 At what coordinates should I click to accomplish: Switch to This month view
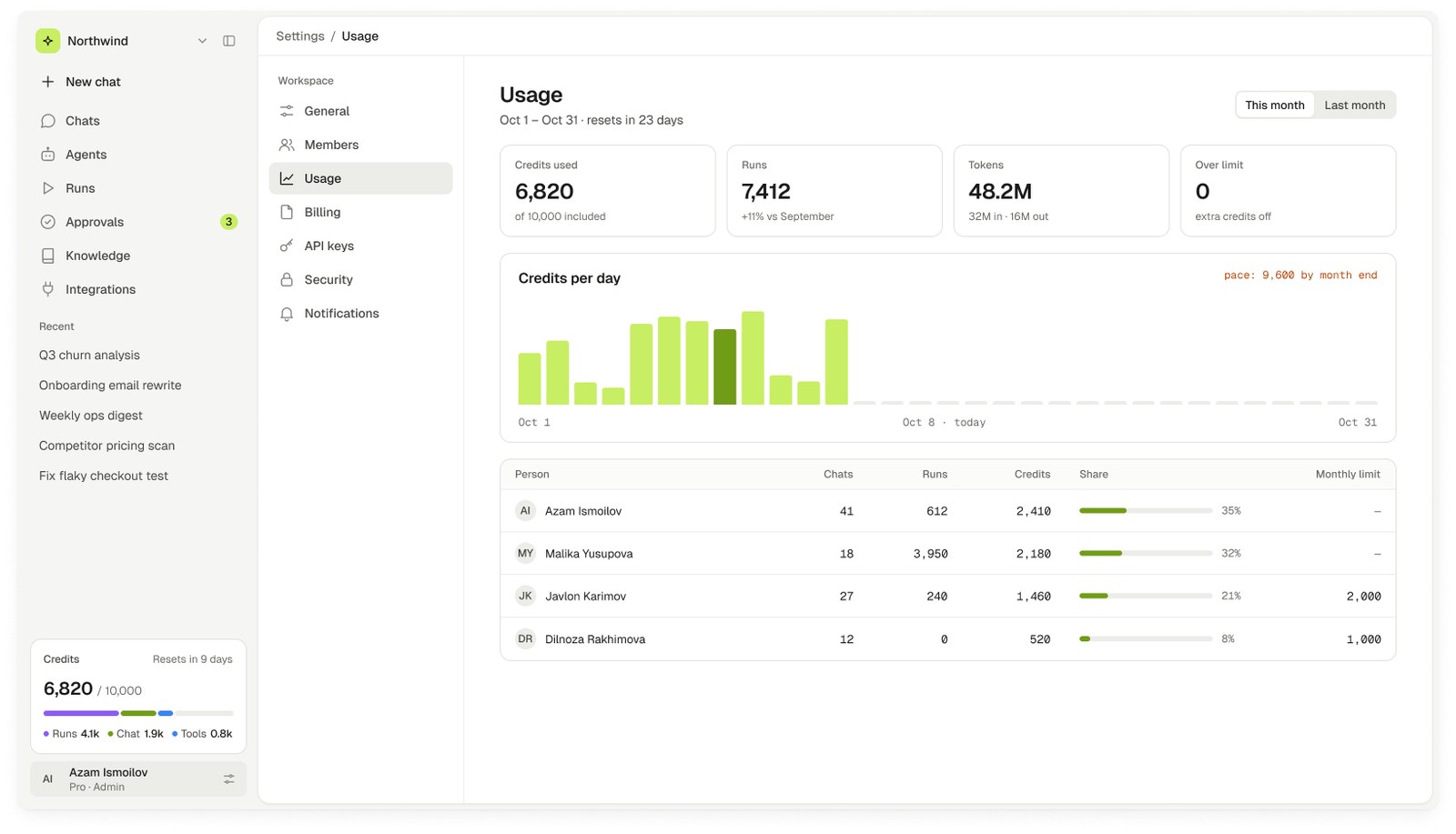pyautogui.click(x=1275, y=106)
